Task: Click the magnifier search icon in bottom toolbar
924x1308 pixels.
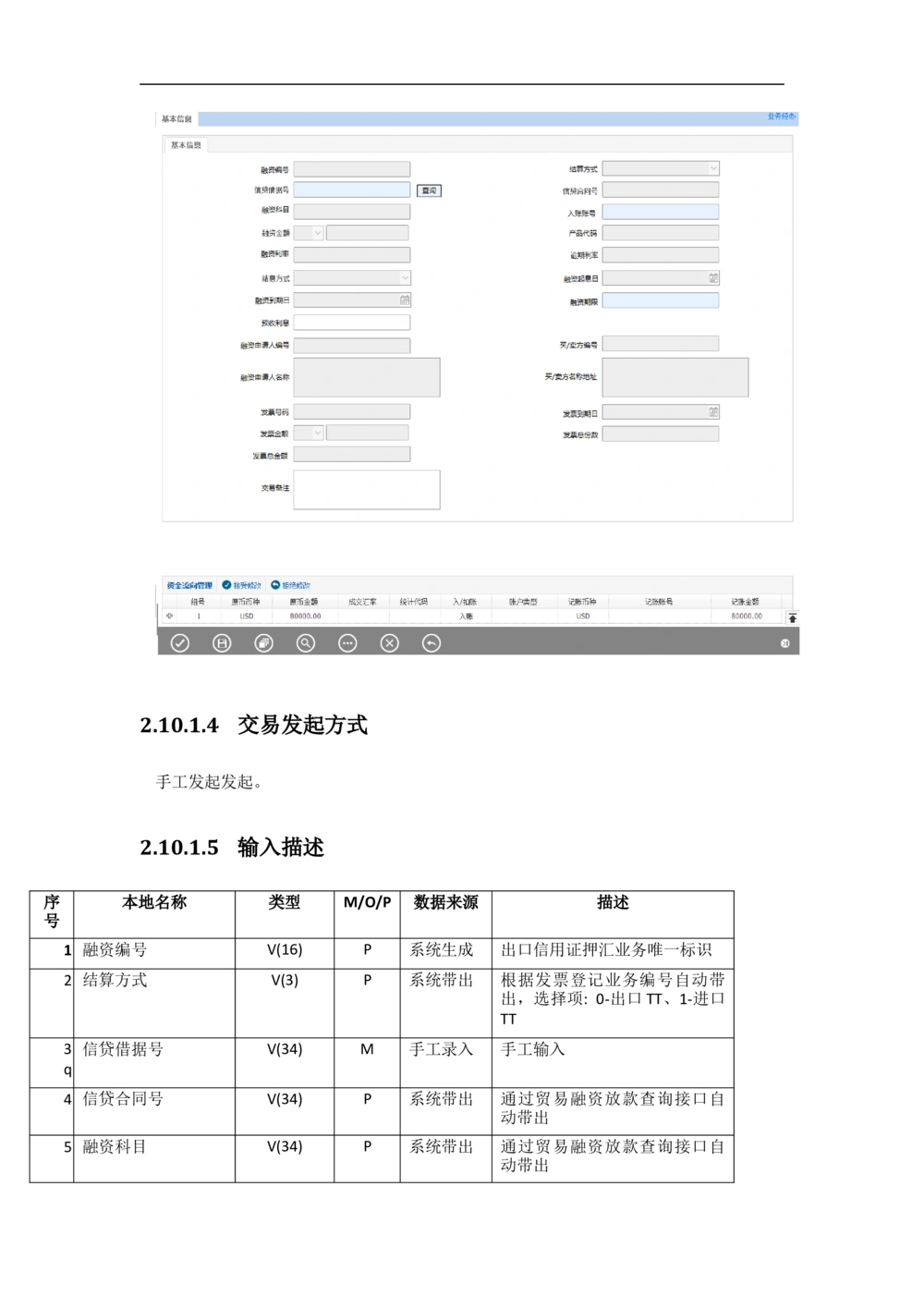Action: 306,643
